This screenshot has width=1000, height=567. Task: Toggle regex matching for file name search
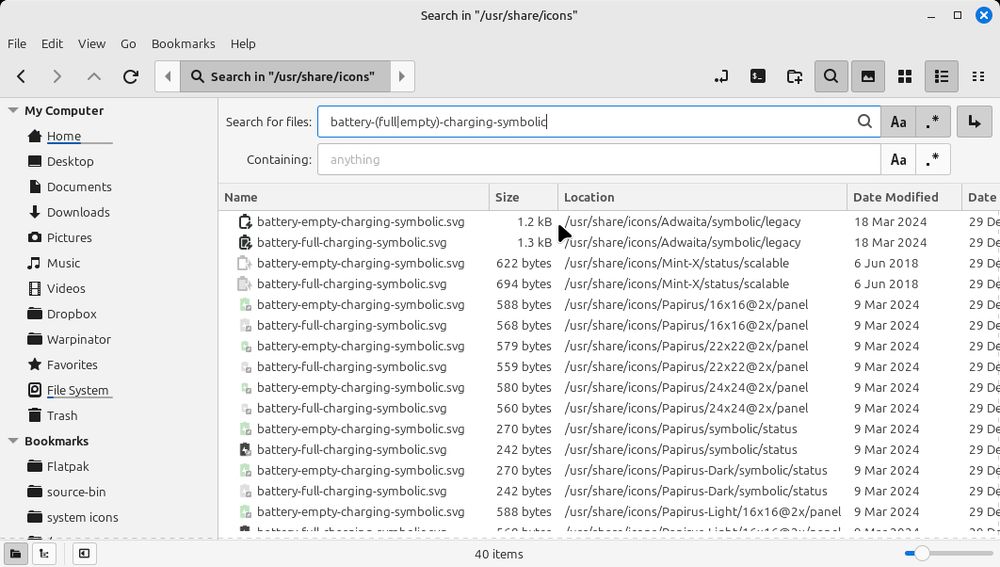pyautogui.click(x=932, y=122)
